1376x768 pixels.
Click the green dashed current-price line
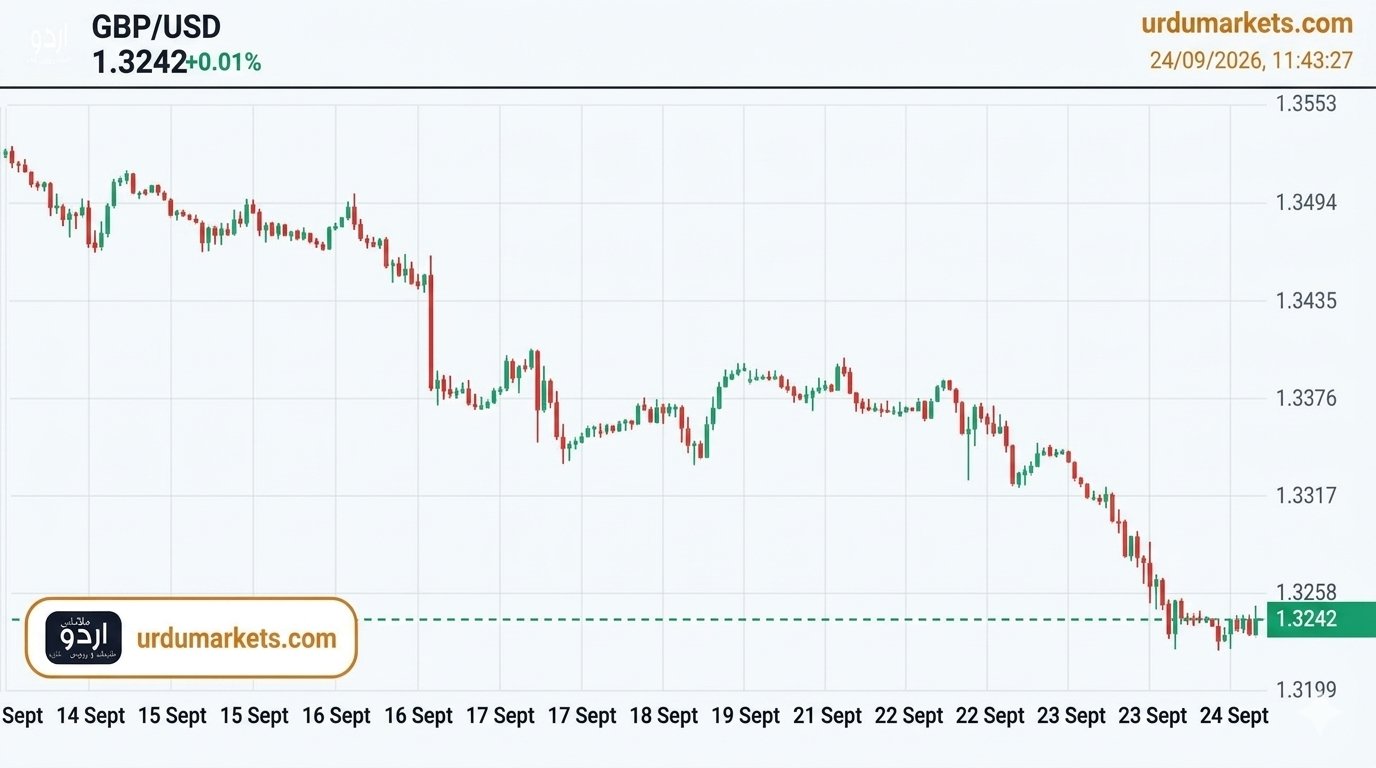[x=700, y=619]
